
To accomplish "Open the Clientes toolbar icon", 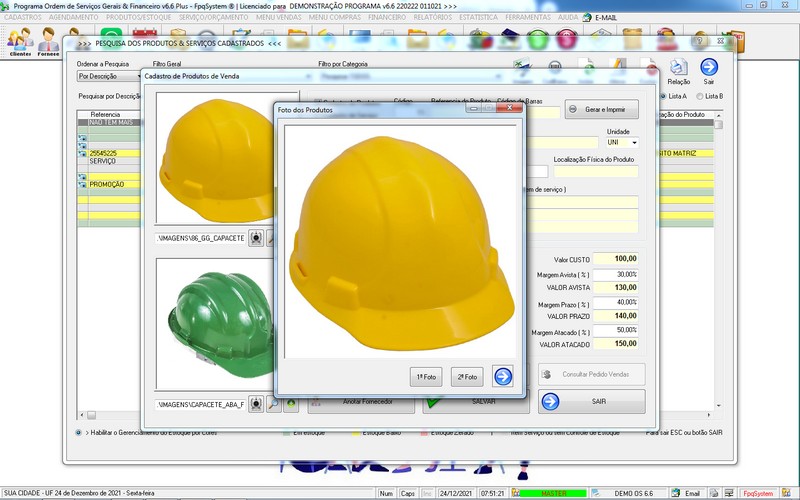I will (x=20, y=41).
